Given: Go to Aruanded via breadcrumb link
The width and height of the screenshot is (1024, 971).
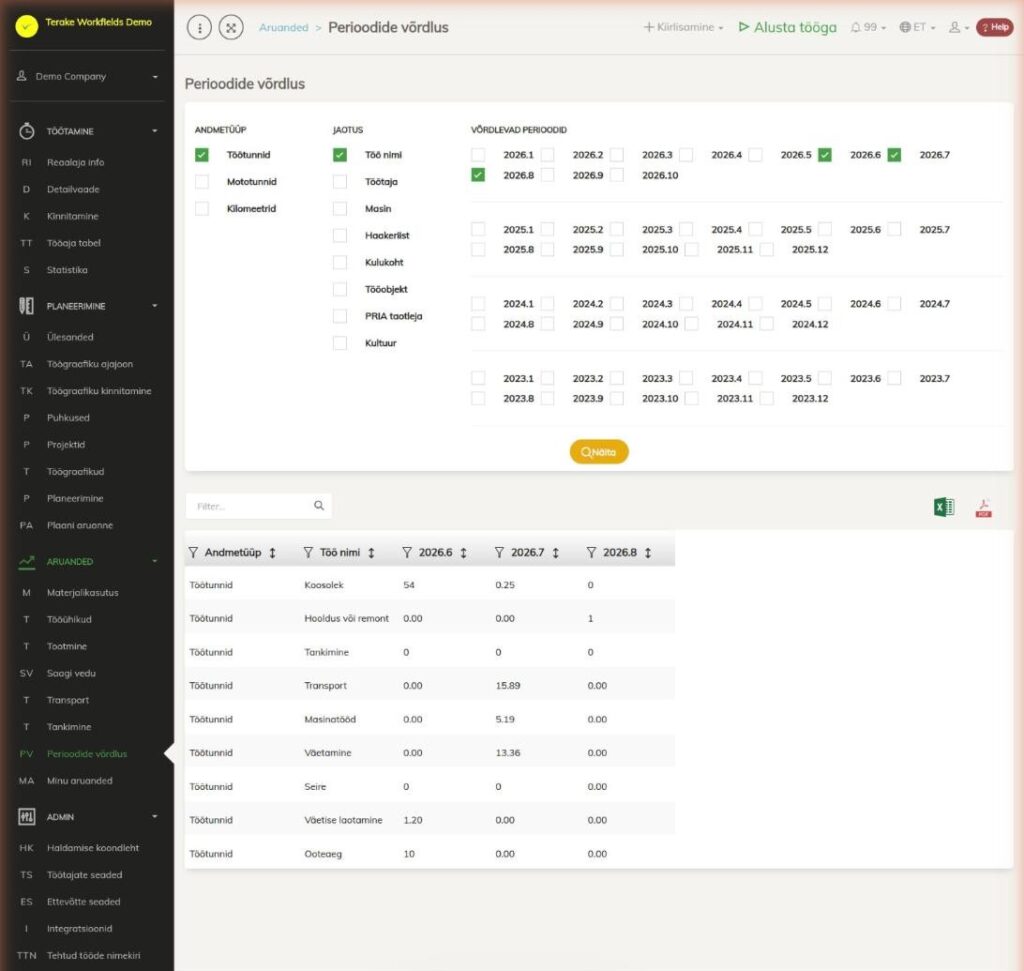Looking at the screenshot, I should (283, 27).
